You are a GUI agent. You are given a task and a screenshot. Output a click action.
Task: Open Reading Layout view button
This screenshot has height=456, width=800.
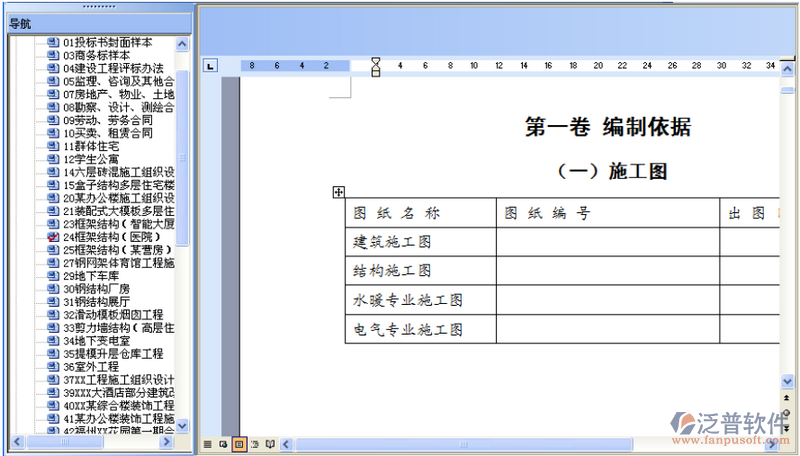pyautogui.click(x=270, y=444)
